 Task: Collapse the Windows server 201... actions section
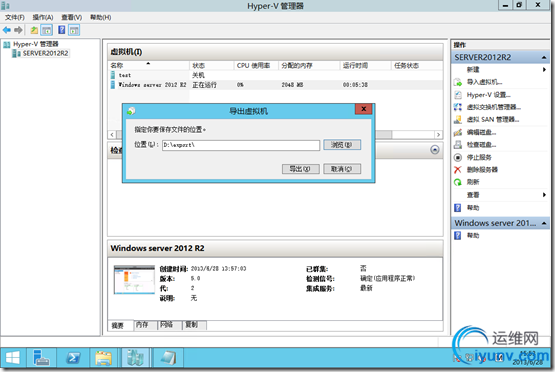544,223
